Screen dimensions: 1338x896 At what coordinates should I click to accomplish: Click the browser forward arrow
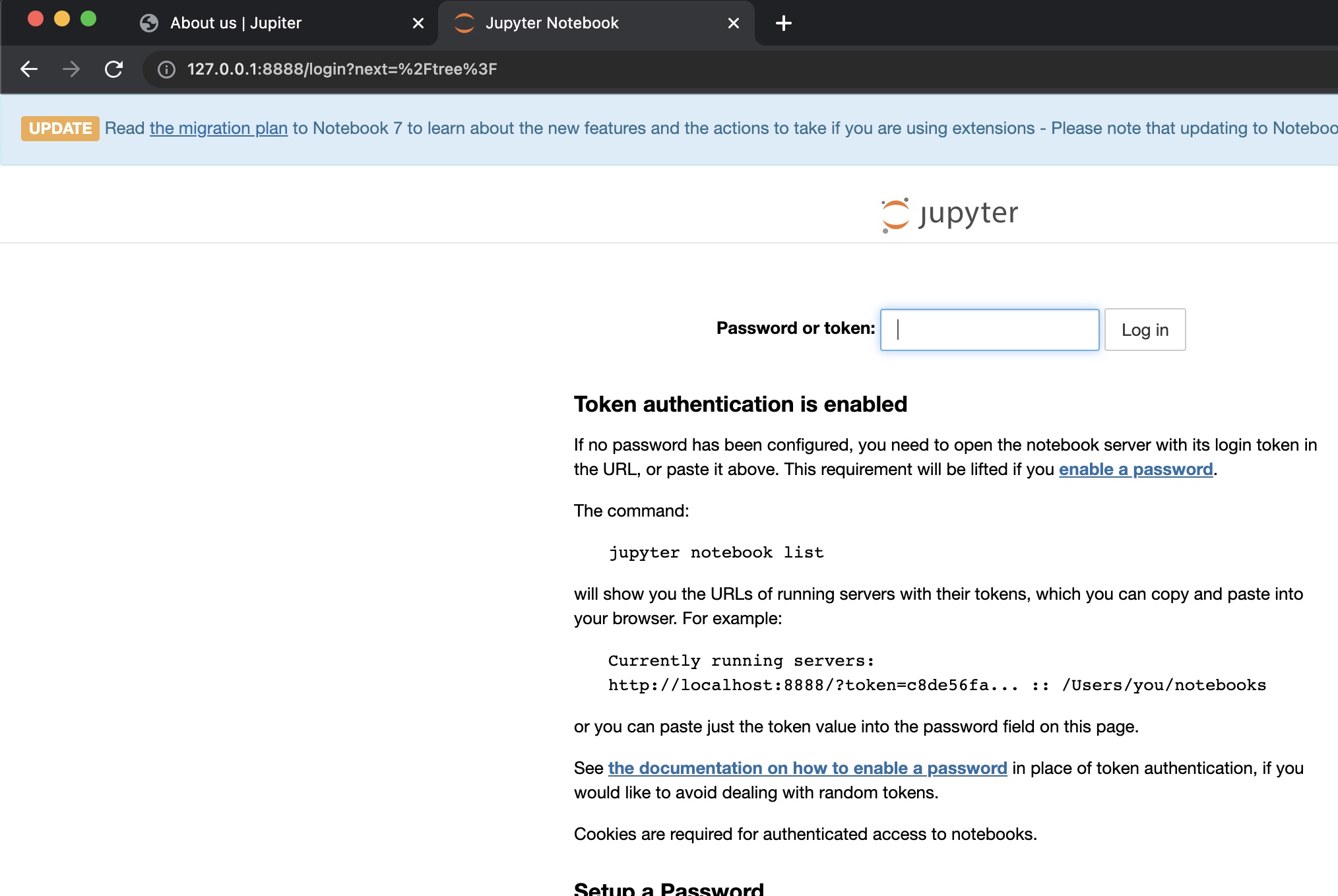pyautogui.click(x=71, y=69)
